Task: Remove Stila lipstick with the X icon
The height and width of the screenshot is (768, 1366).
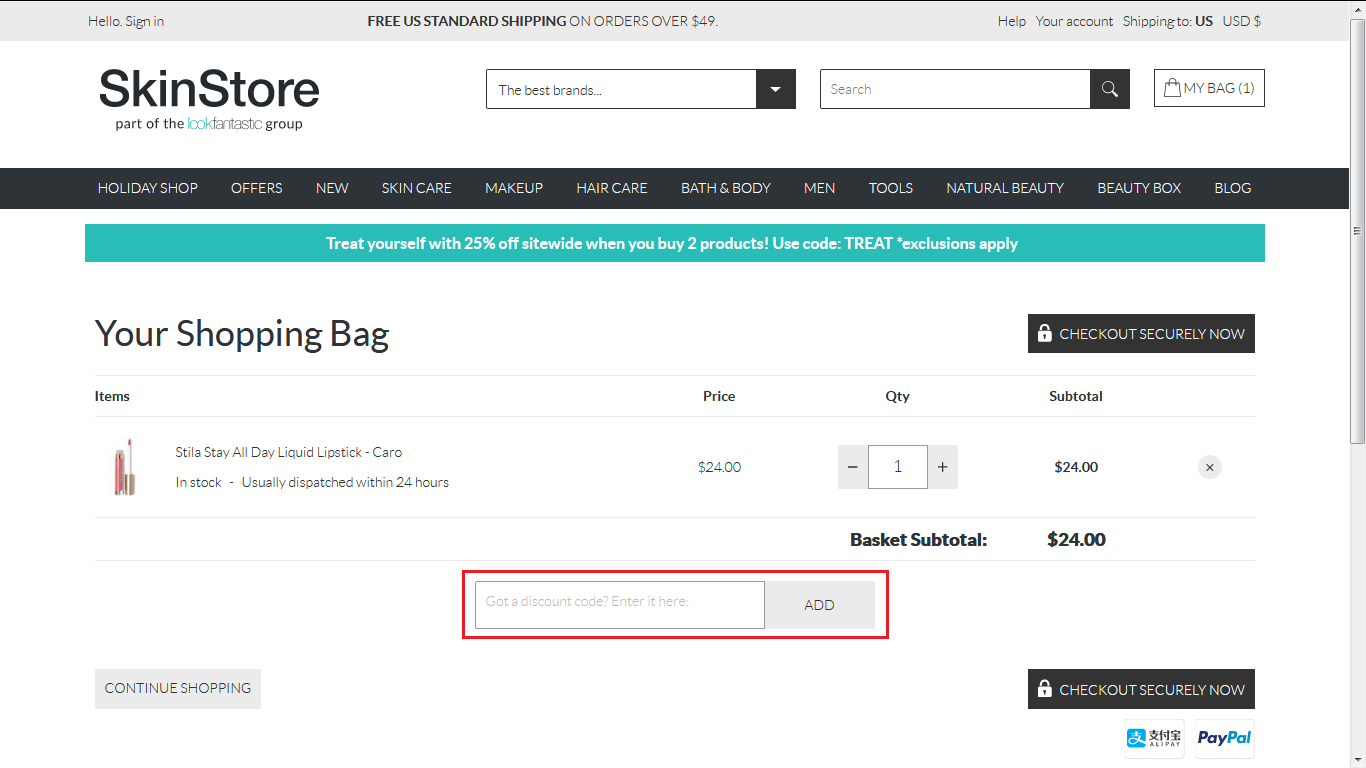Action: tap(1210, 467)
